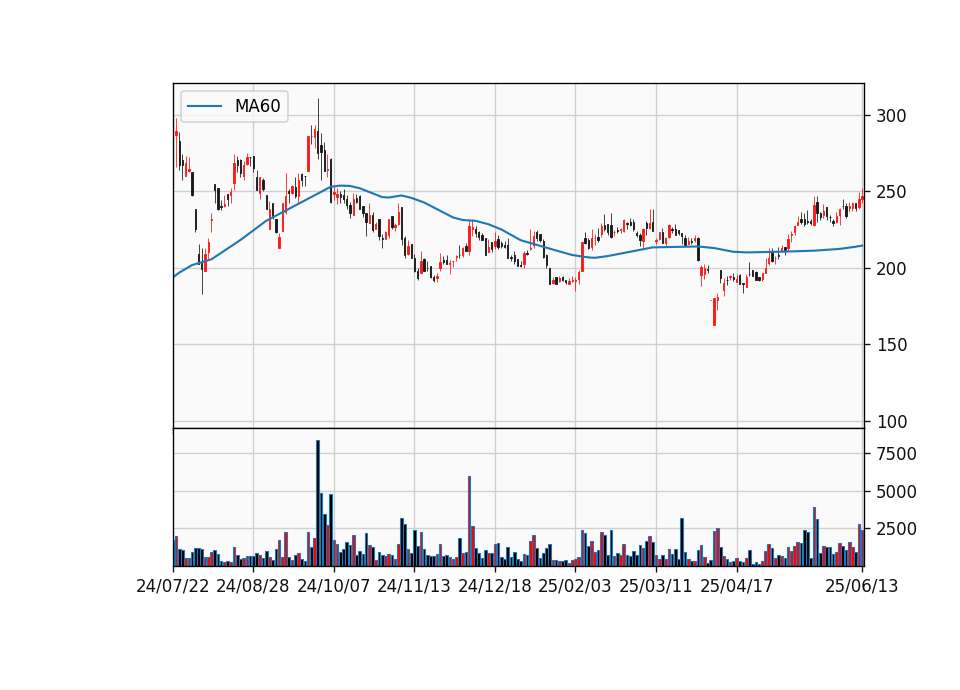Screen dimensions: 960x690
Task: Click the 25/02/03 date label
Action: pos(575,586)
